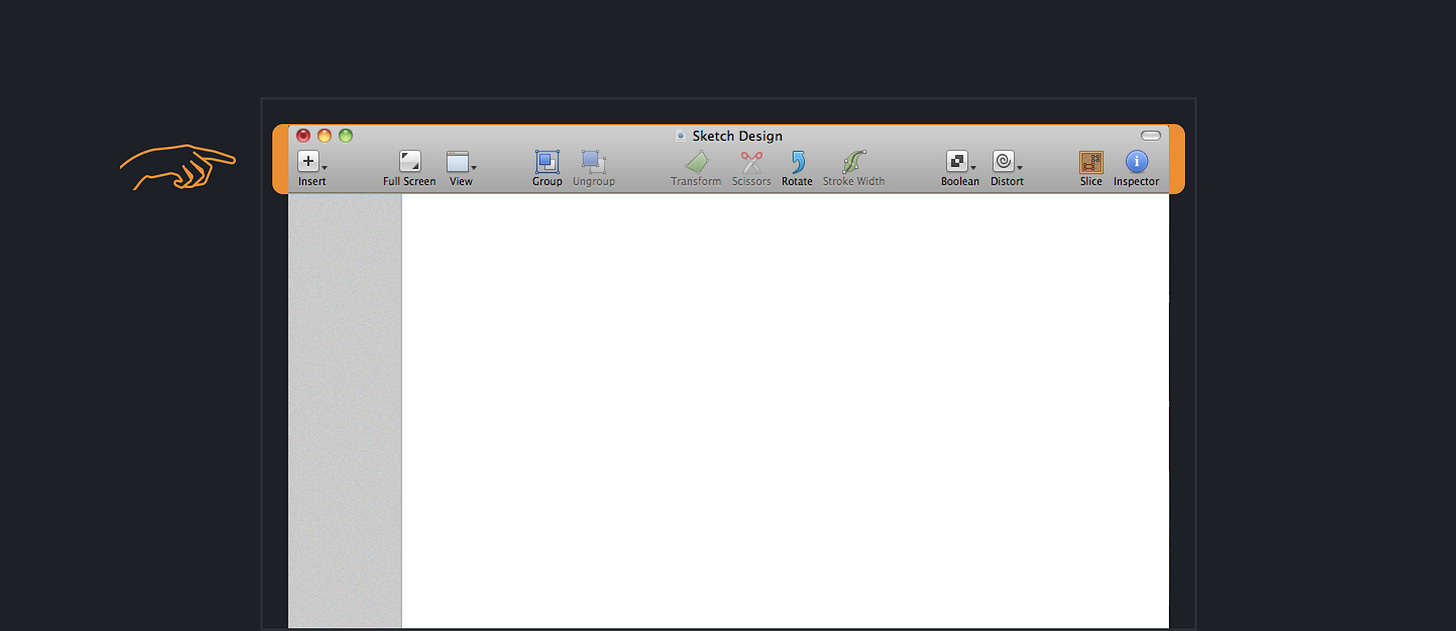
Task: Expand the Insert dropdown arrow
Action: tap(325, 168)
